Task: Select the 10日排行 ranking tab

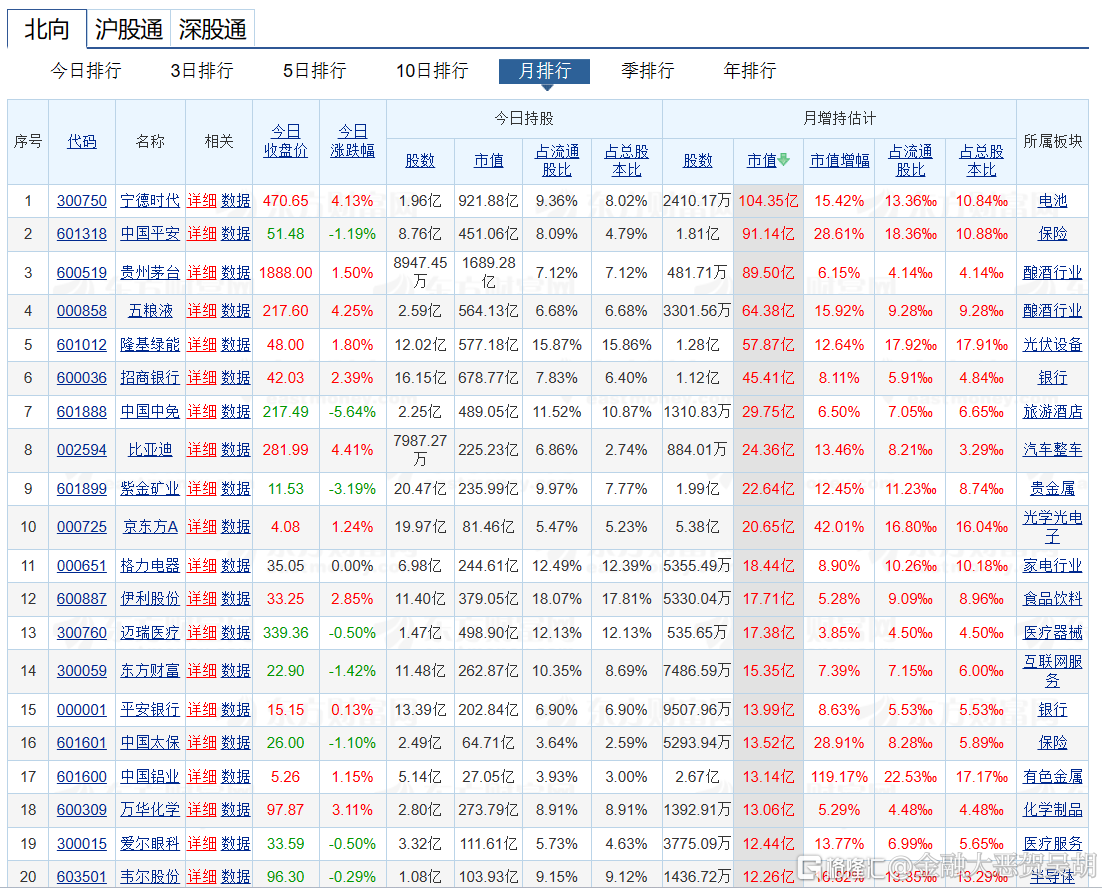Action: [x=432, y=70]
